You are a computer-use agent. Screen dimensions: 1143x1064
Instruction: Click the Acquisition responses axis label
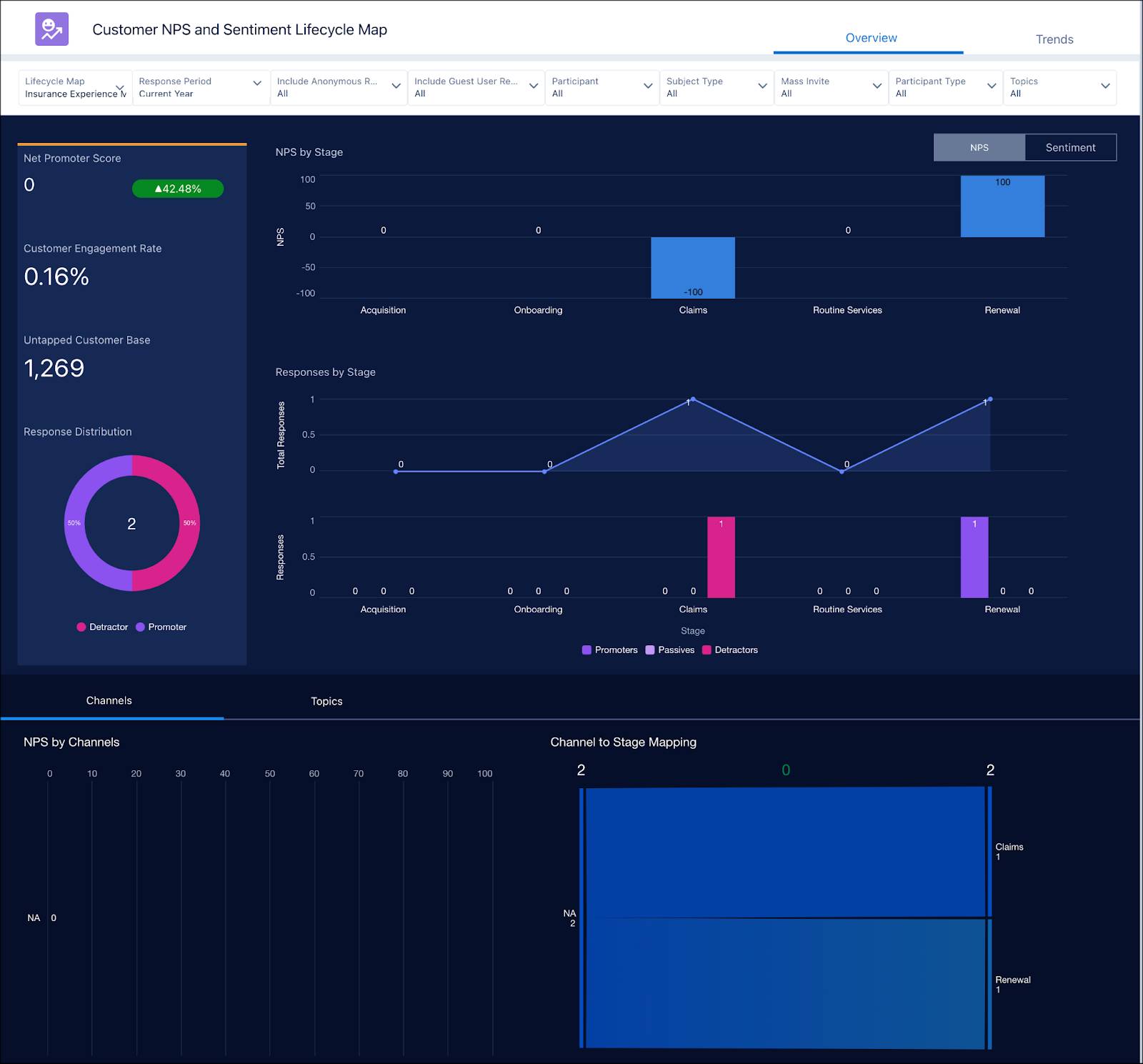[x=383, y=610]
